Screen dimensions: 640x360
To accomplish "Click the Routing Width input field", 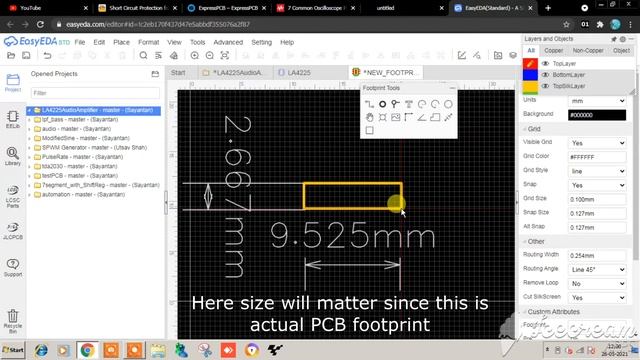I will (597, 256).
